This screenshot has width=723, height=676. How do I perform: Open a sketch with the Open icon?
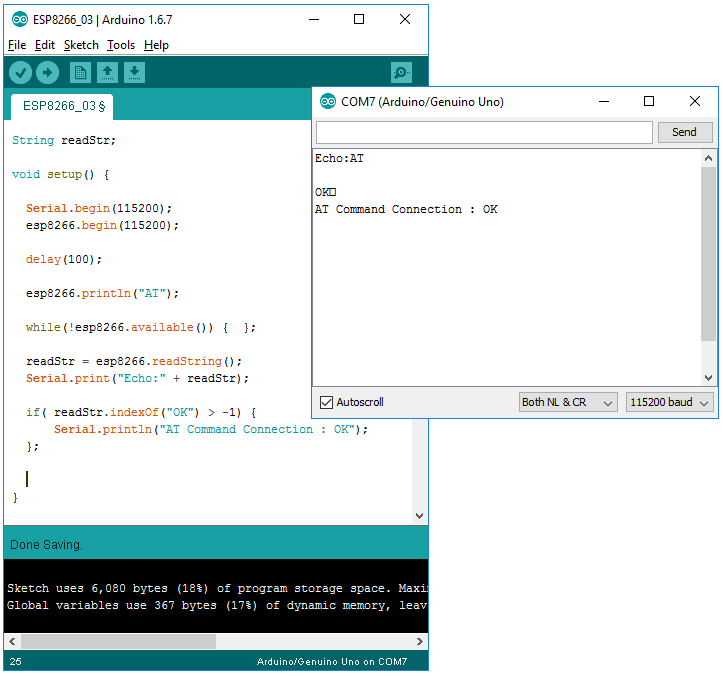[107, 72]
